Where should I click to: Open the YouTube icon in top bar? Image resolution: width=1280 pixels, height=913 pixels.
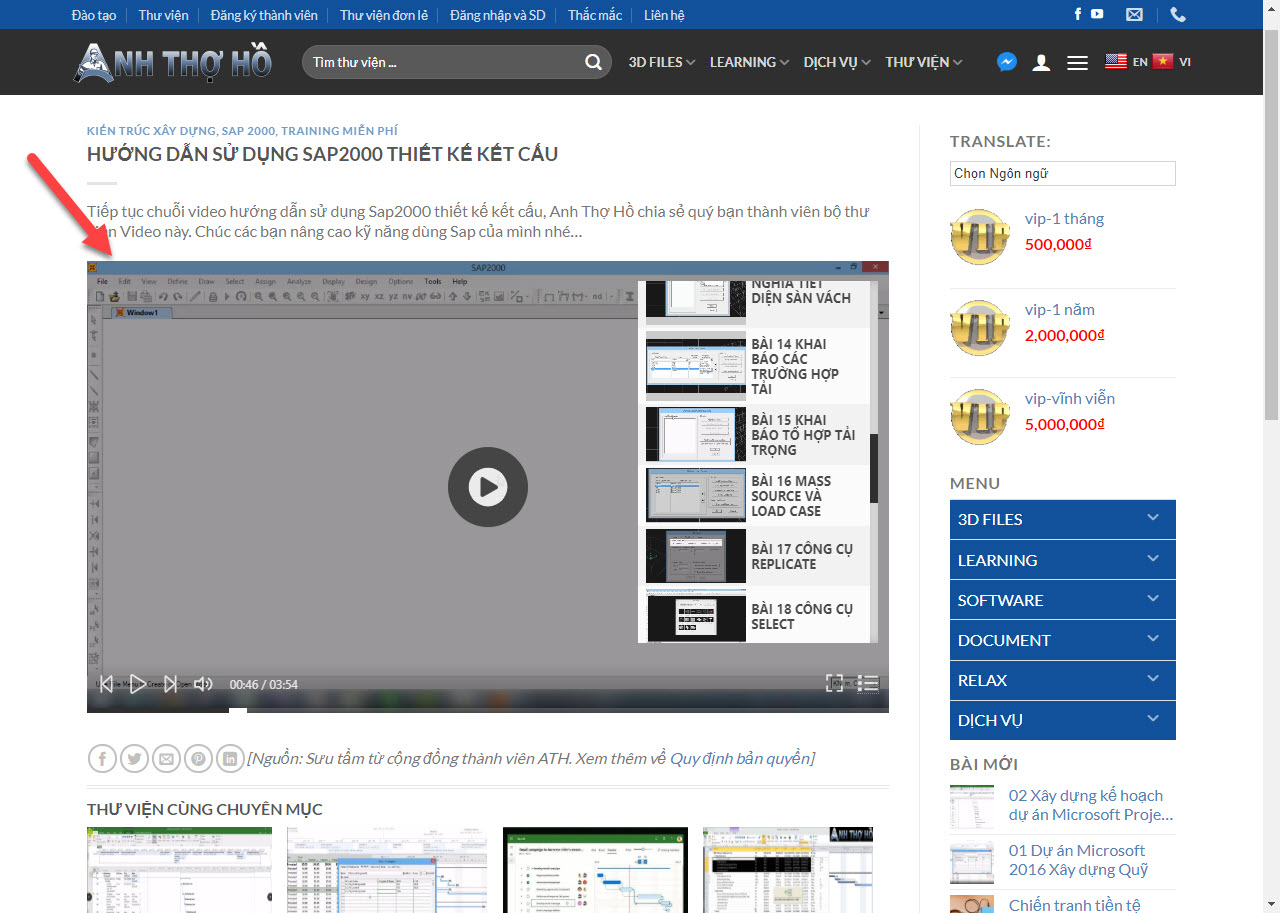tap(1097, 14)
